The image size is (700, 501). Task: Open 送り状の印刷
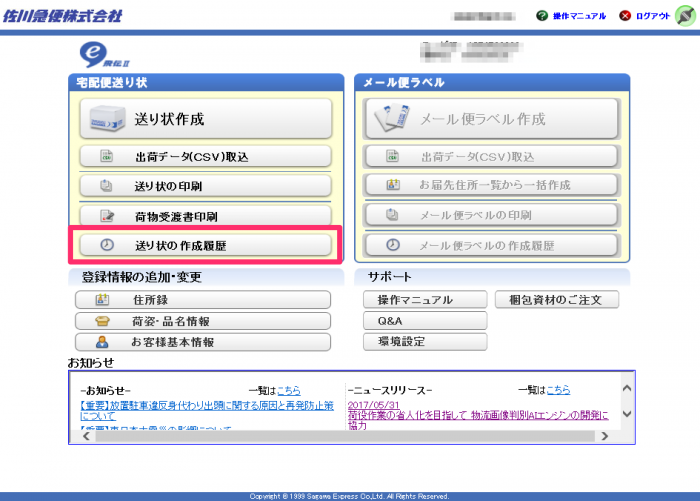click(206, 186)
